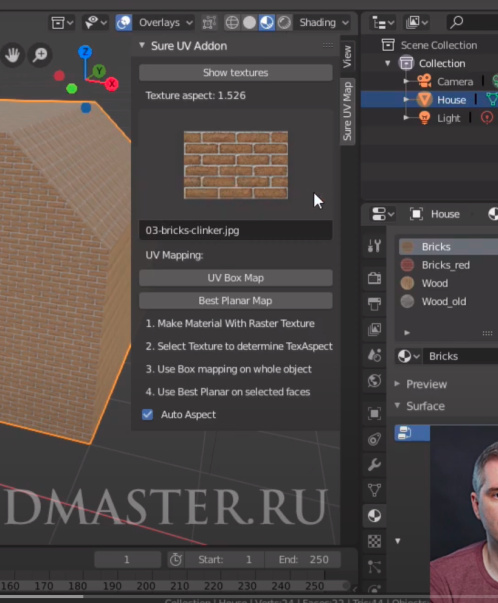Click the UV Box Map button
Viewport: 498px width, 603px height.
[x=236, y=278]
